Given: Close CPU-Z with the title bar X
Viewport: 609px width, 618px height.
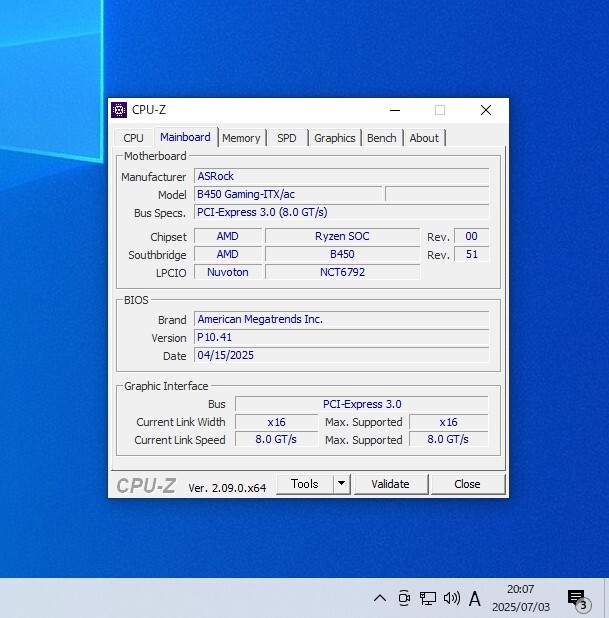Looking at the screenshot, I should 486,110.
